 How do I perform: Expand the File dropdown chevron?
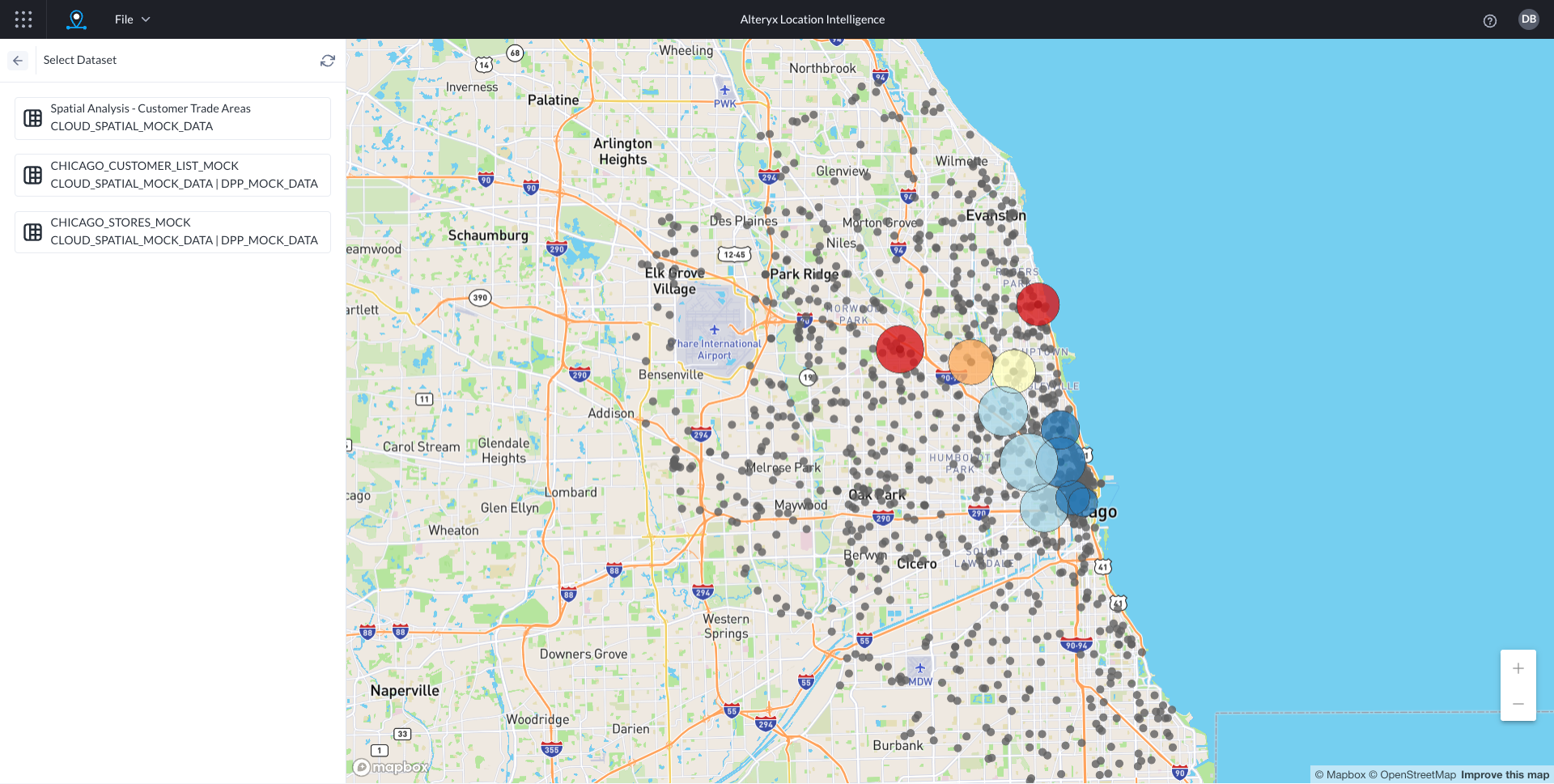(x=146, y=19)
